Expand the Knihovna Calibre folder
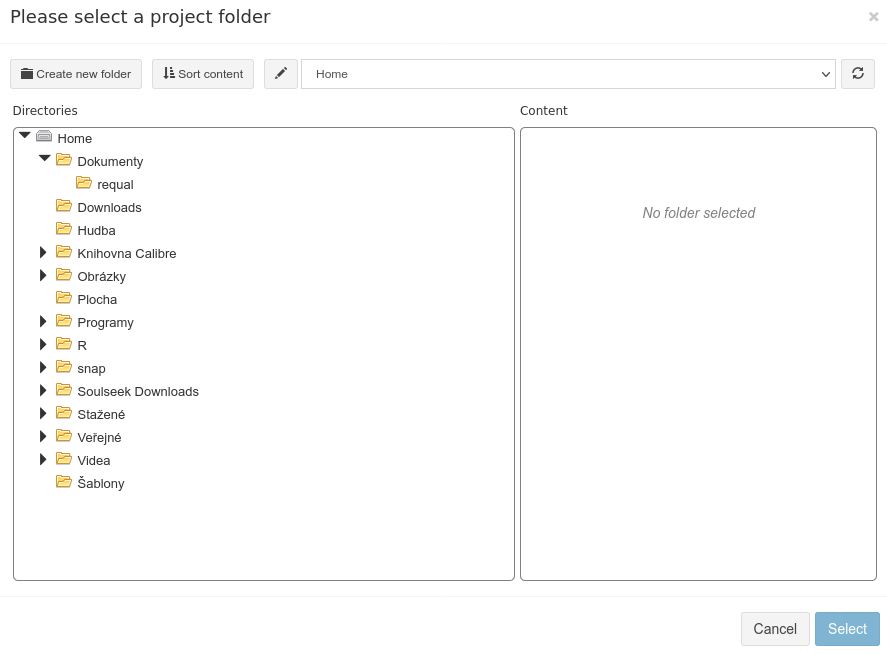 43,252
